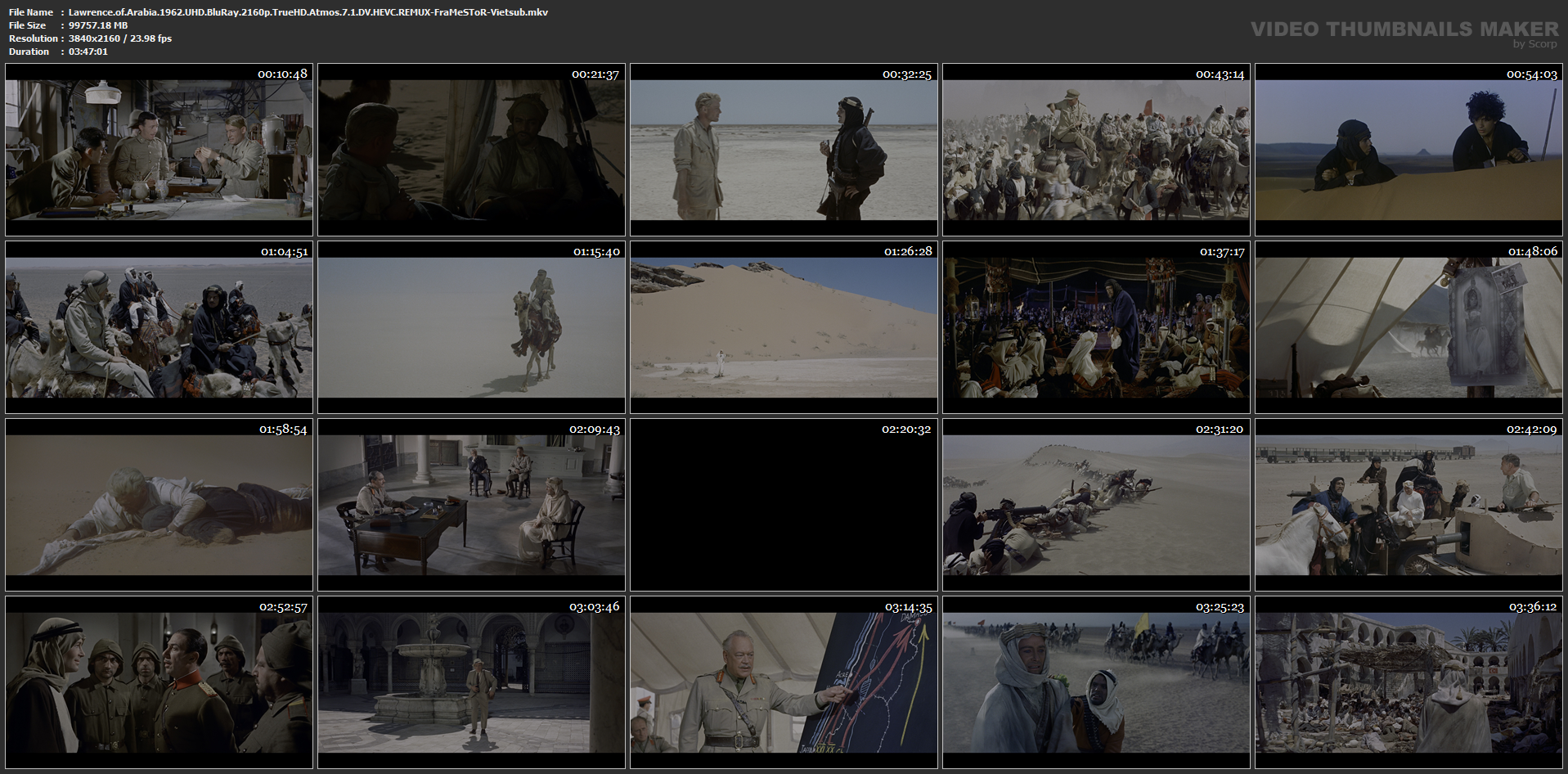
Task: Open the thumbnail at 00:43:14
Action: click(x=1096, y=151)
